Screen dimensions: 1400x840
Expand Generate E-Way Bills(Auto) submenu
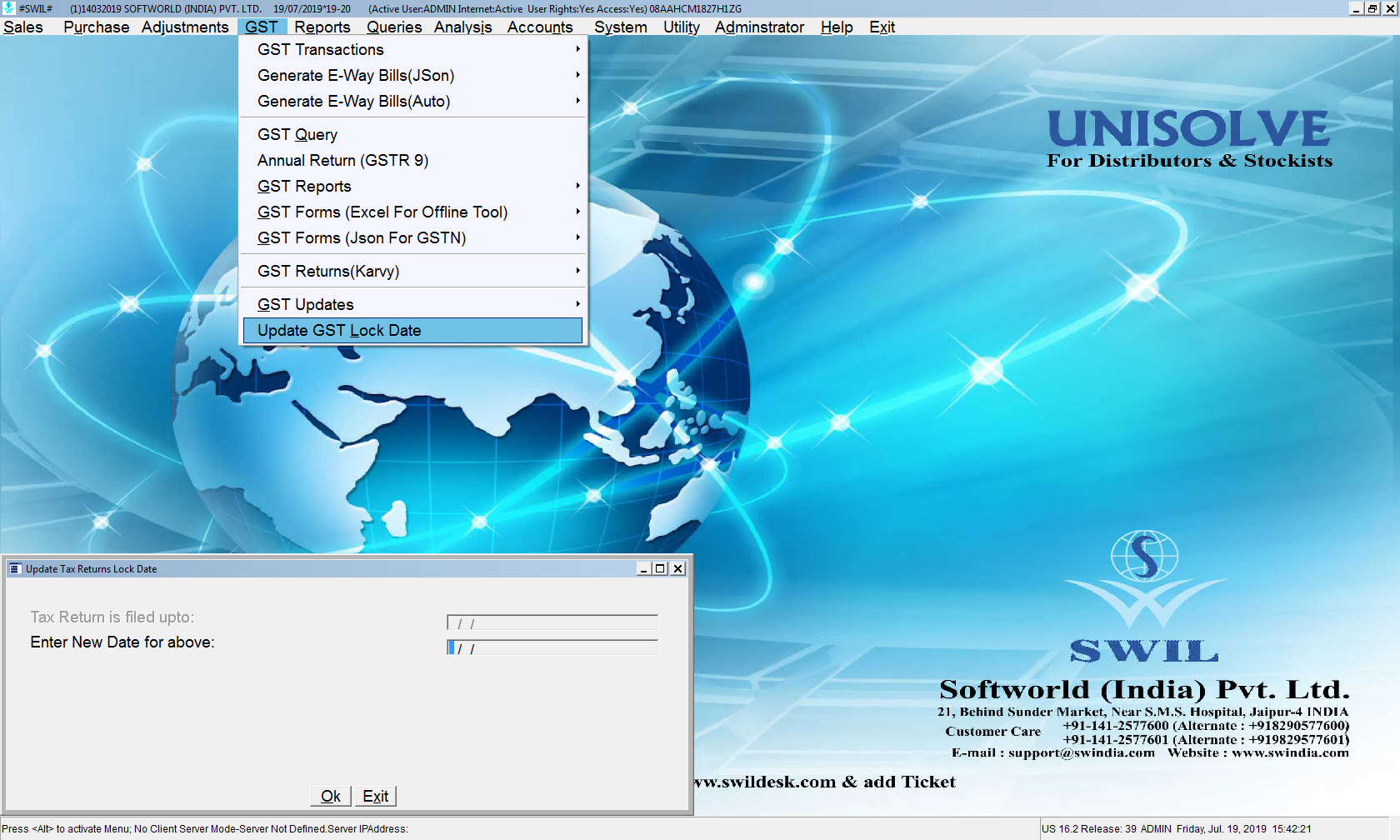point(412,102)
